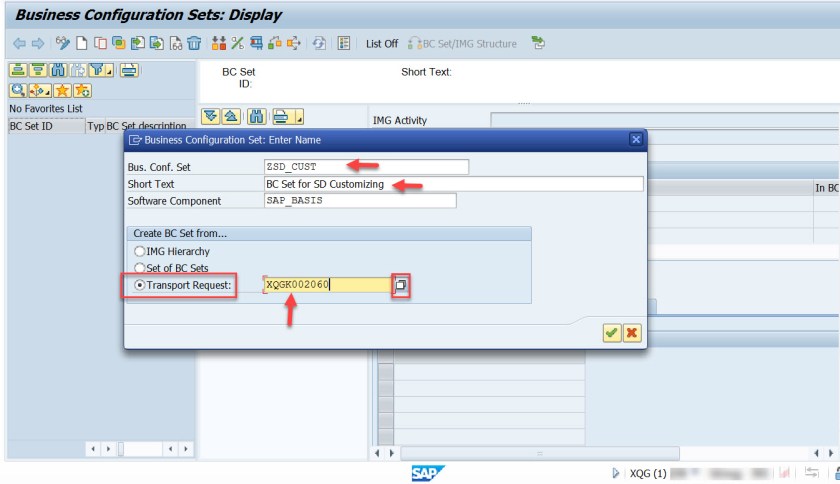840x484 pixels.
Task: Click left panel's last scroll-right arrow
Action: (185, 449)
